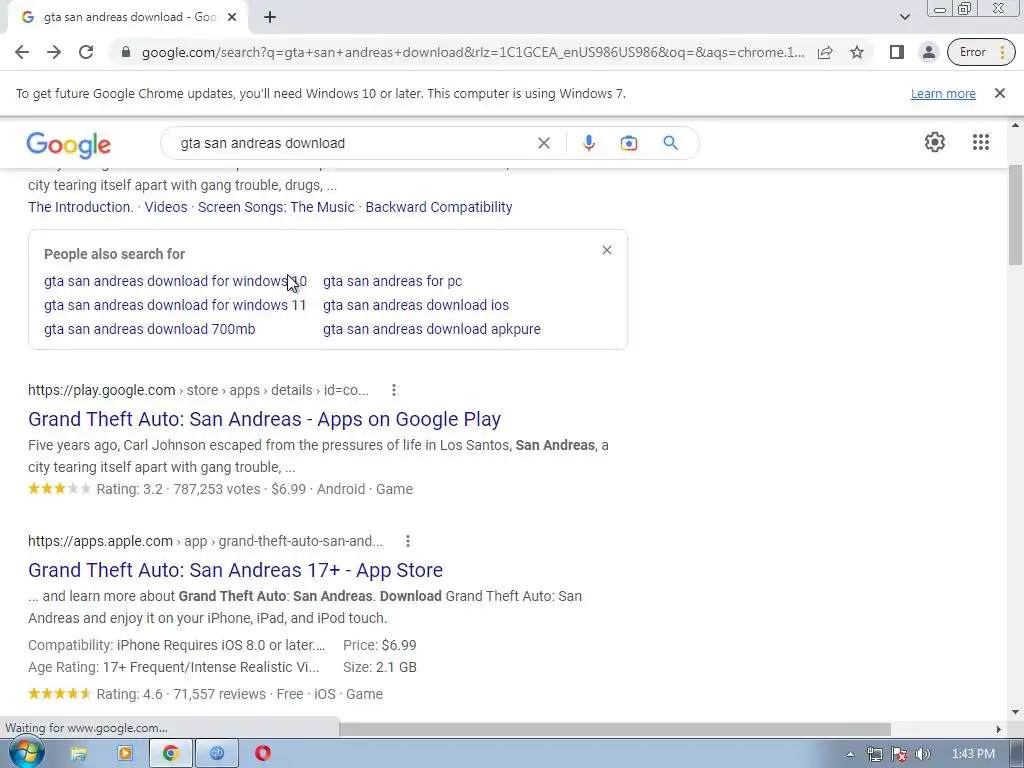Reload the Google search page
Viewport: 1024px width, 768px height.
(x=86, y=52)
